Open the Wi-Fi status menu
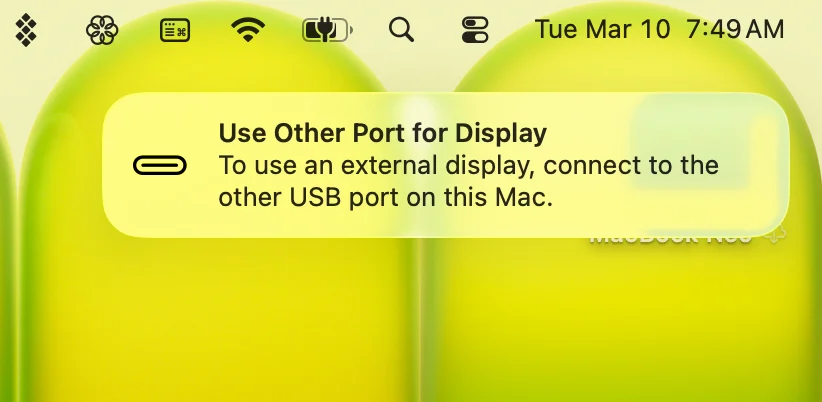This screenshot has width=822, height=402. pos(248,30)
